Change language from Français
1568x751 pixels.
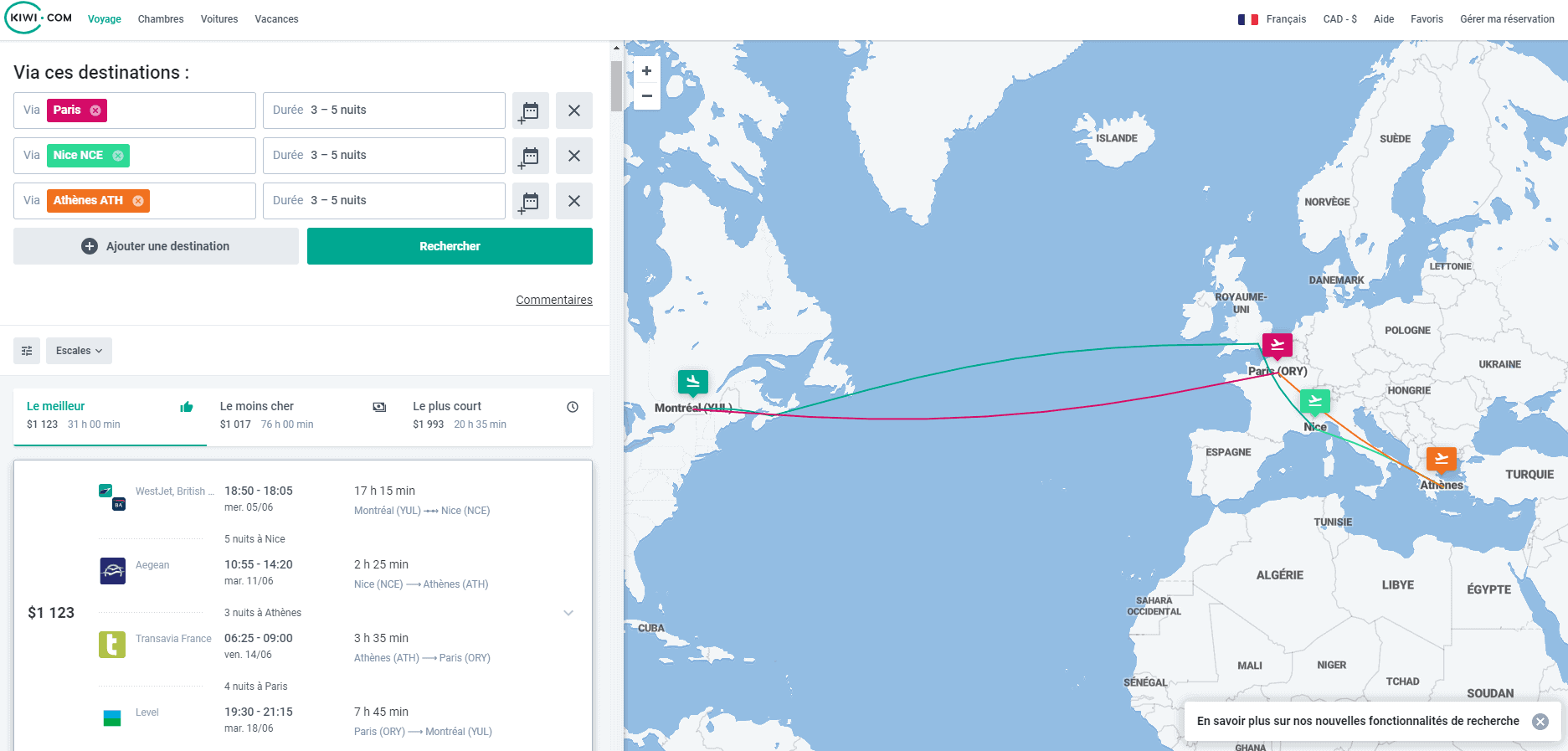pos(1272,19)
